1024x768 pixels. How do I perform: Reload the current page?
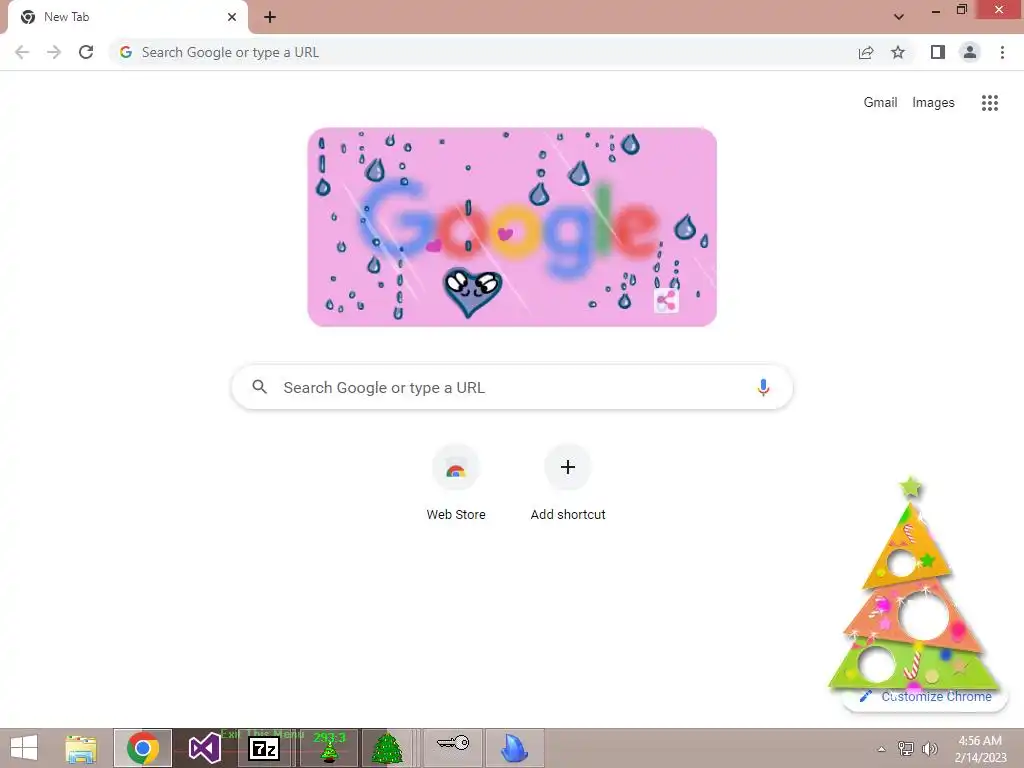pos(86,52)
